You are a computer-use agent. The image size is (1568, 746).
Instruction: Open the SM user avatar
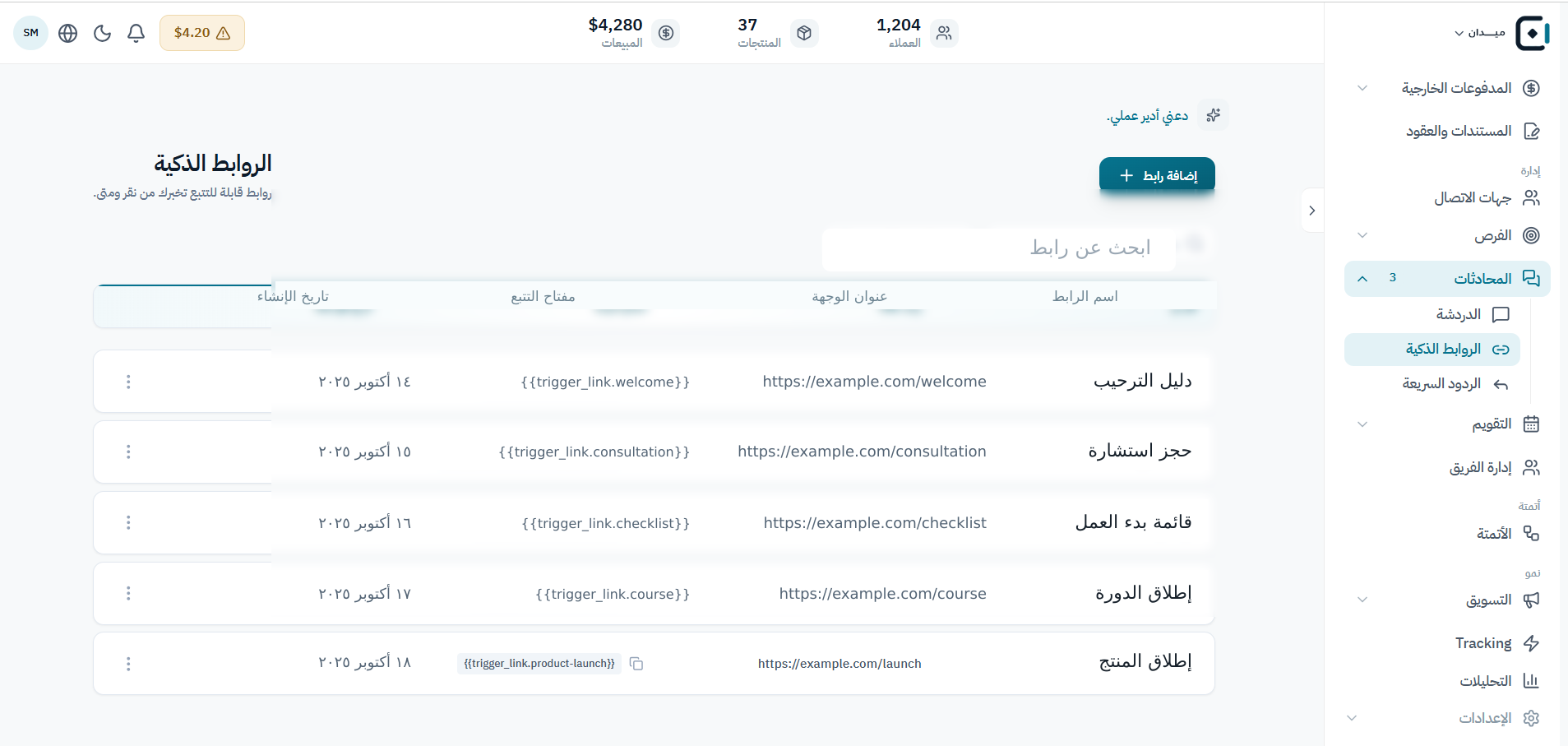point(31,33)
